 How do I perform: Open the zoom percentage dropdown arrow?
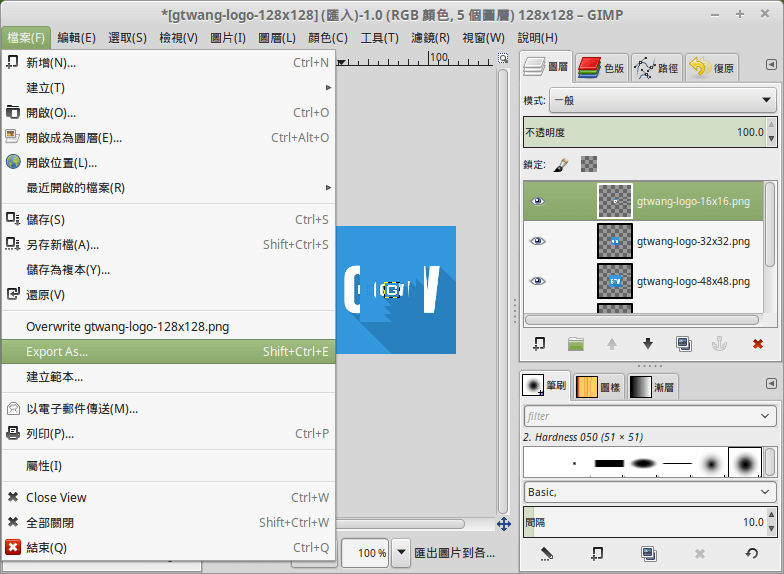pos(401,552)
